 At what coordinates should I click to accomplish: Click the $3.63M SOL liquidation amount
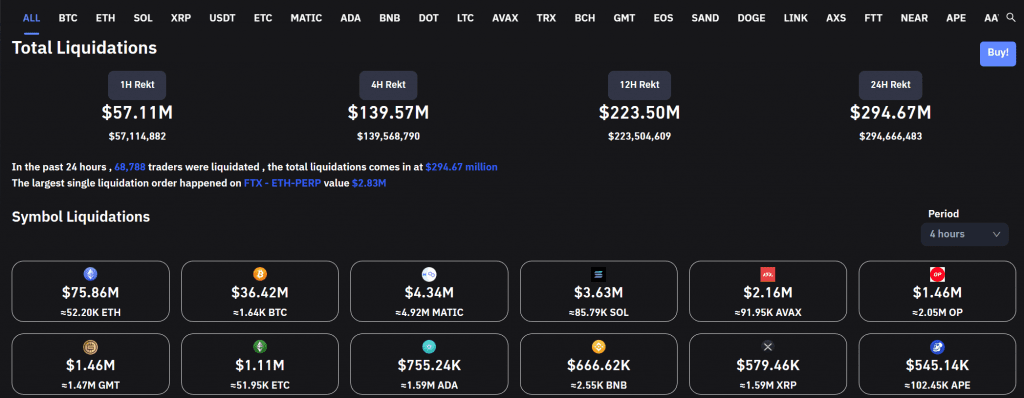[598, 293]
